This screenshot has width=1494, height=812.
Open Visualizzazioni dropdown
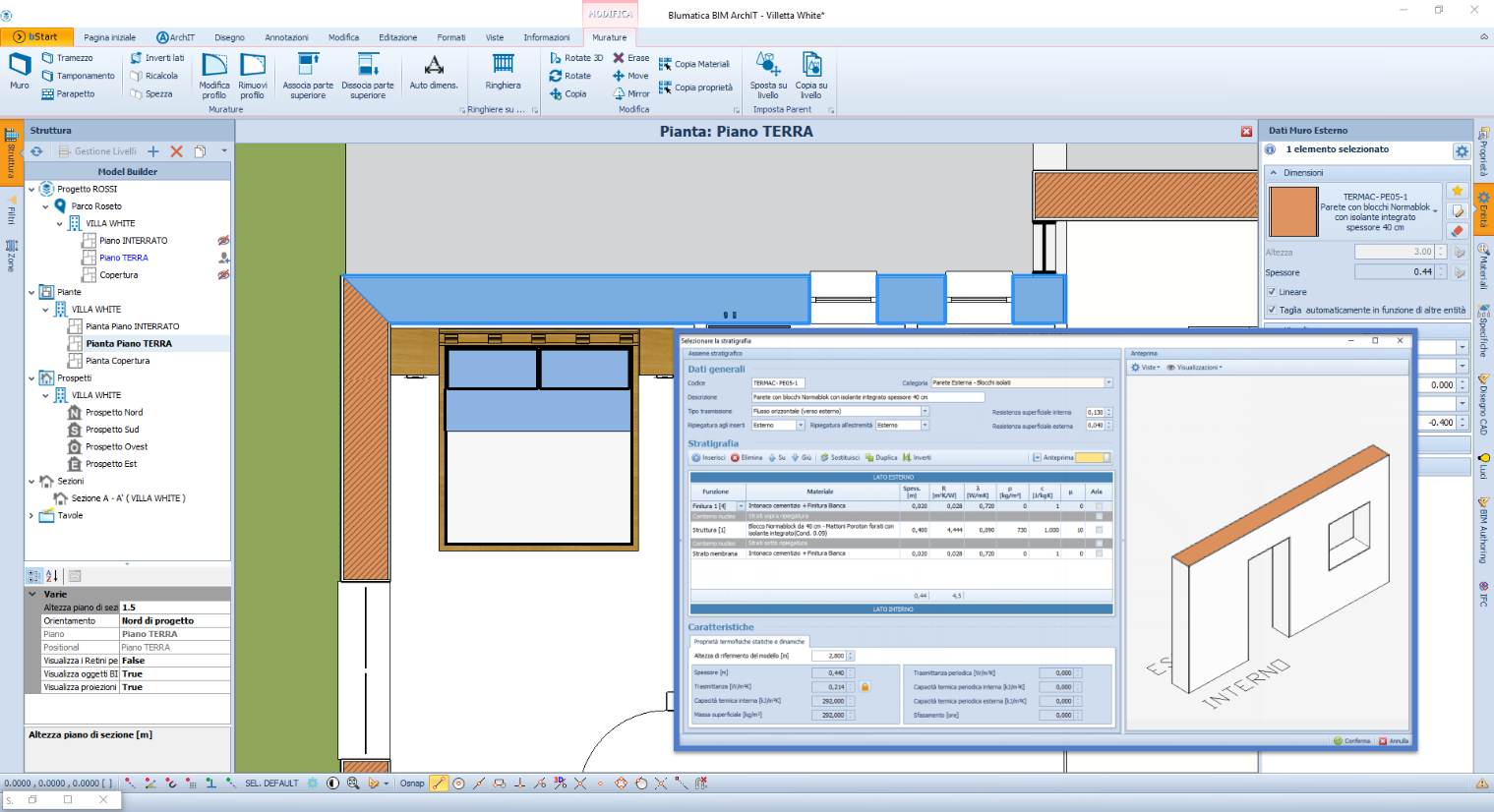pyautogui.click(x=1194, y=368)
